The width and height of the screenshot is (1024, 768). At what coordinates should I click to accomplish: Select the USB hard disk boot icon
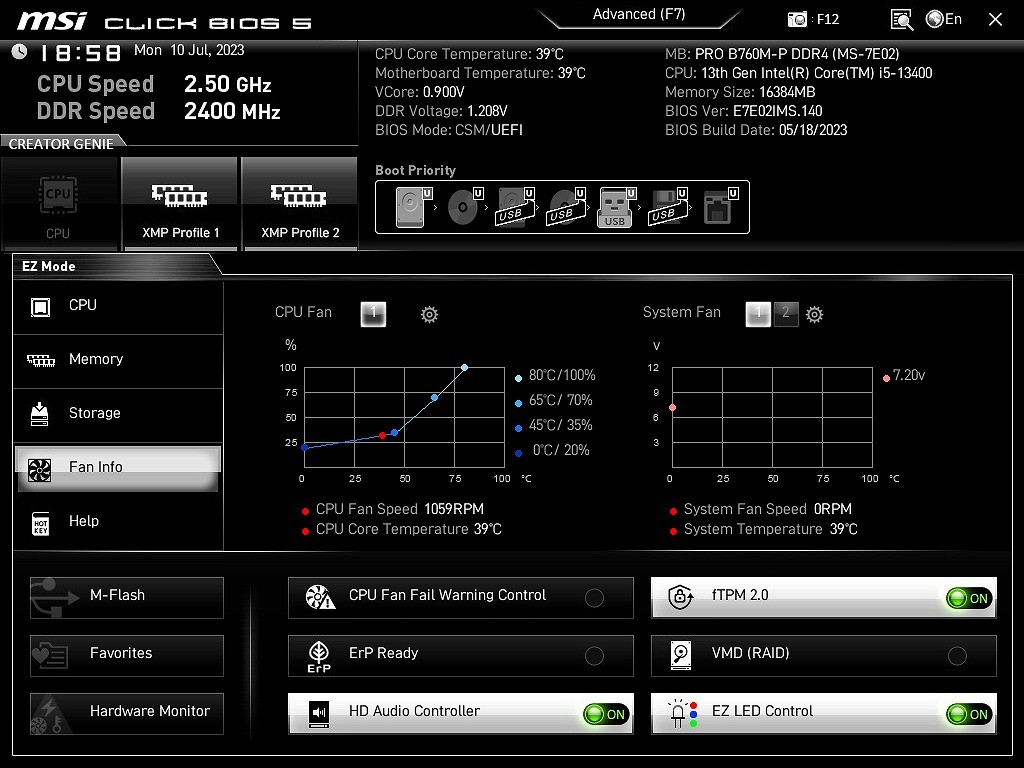pos(515,207)
